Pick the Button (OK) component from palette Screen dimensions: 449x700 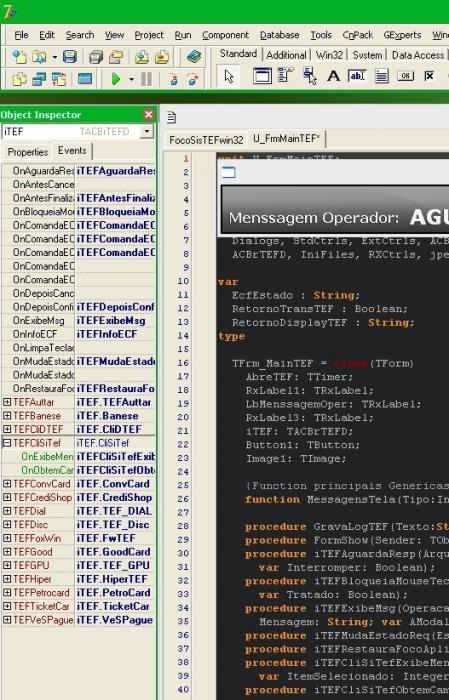(x=405, y=76)
